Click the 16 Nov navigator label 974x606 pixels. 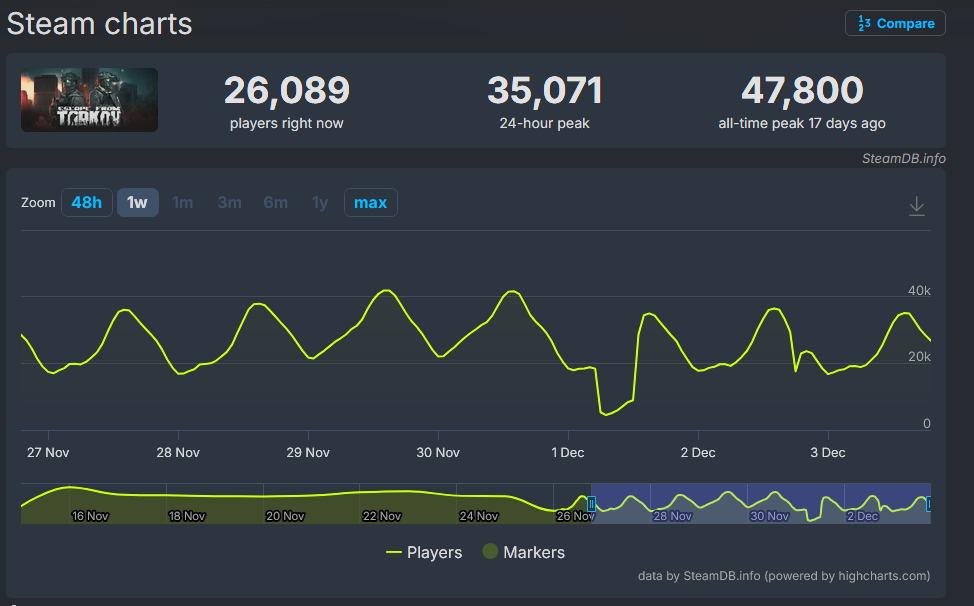(90, 516)
